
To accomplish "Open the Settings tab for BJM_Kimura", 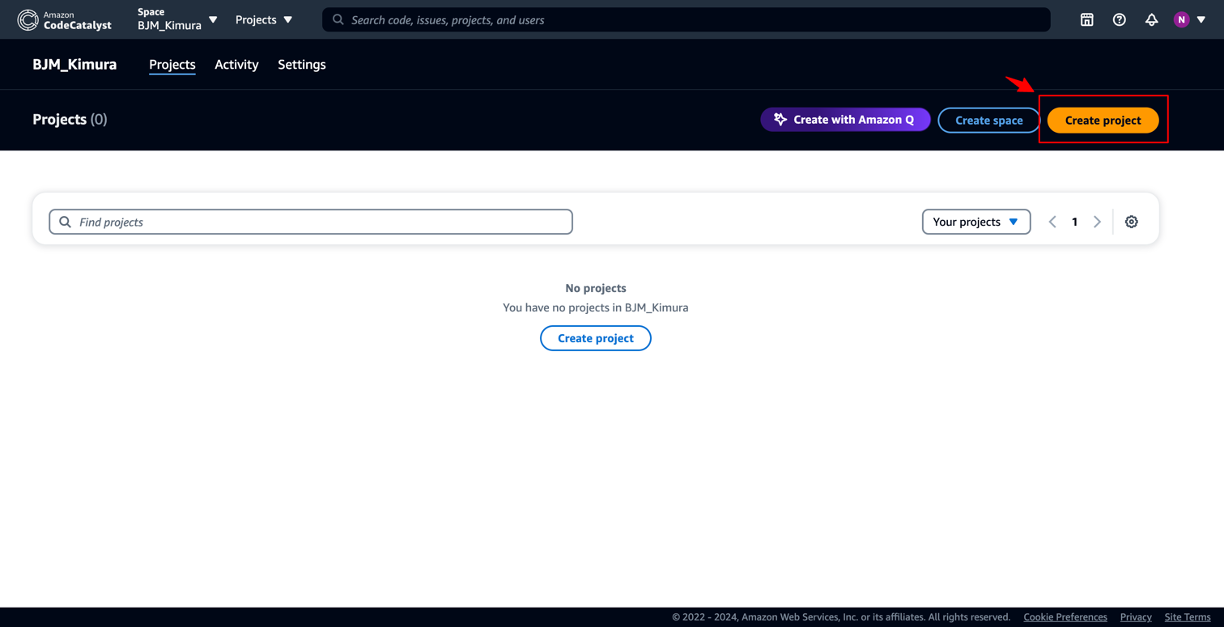I will [x=301, y=64].
